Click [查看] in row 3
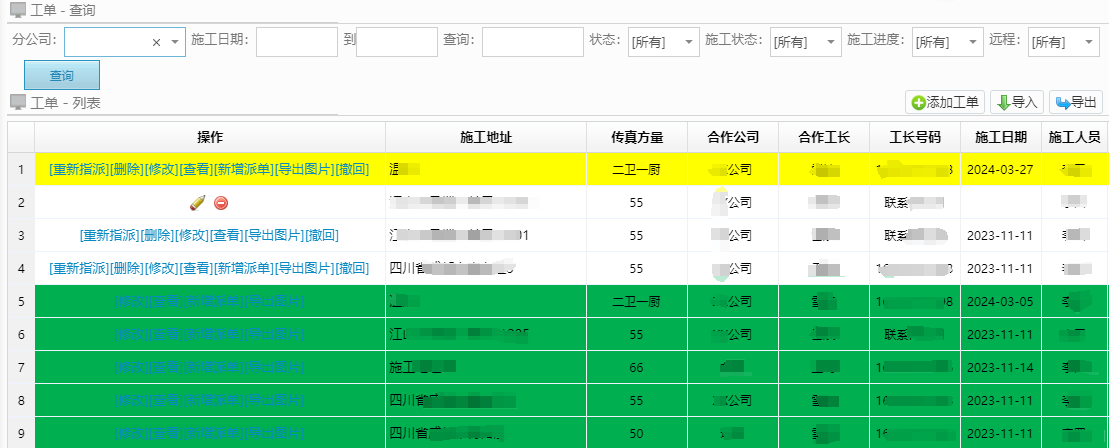 226,236
